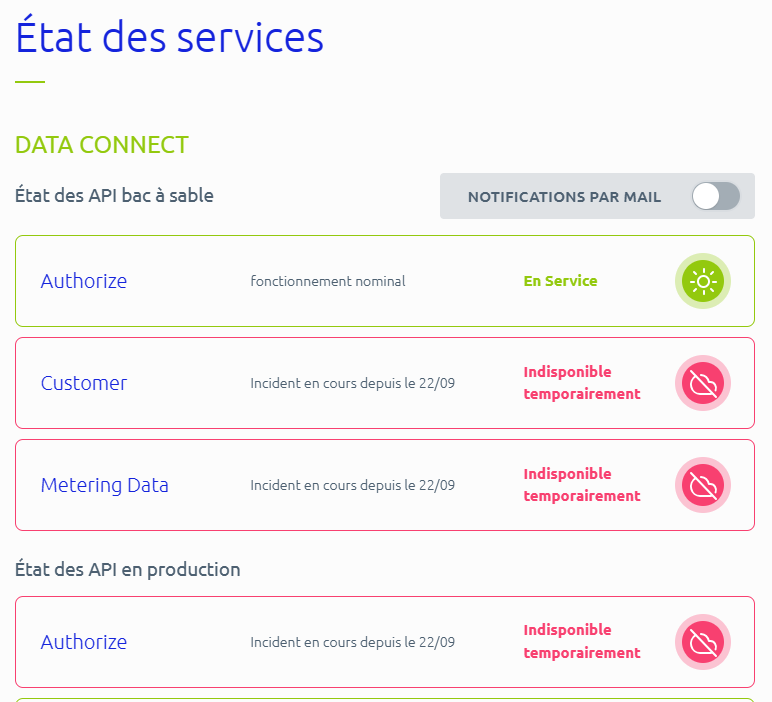Click Indisponible temporairement status in Metering Data row

[582, 485]
